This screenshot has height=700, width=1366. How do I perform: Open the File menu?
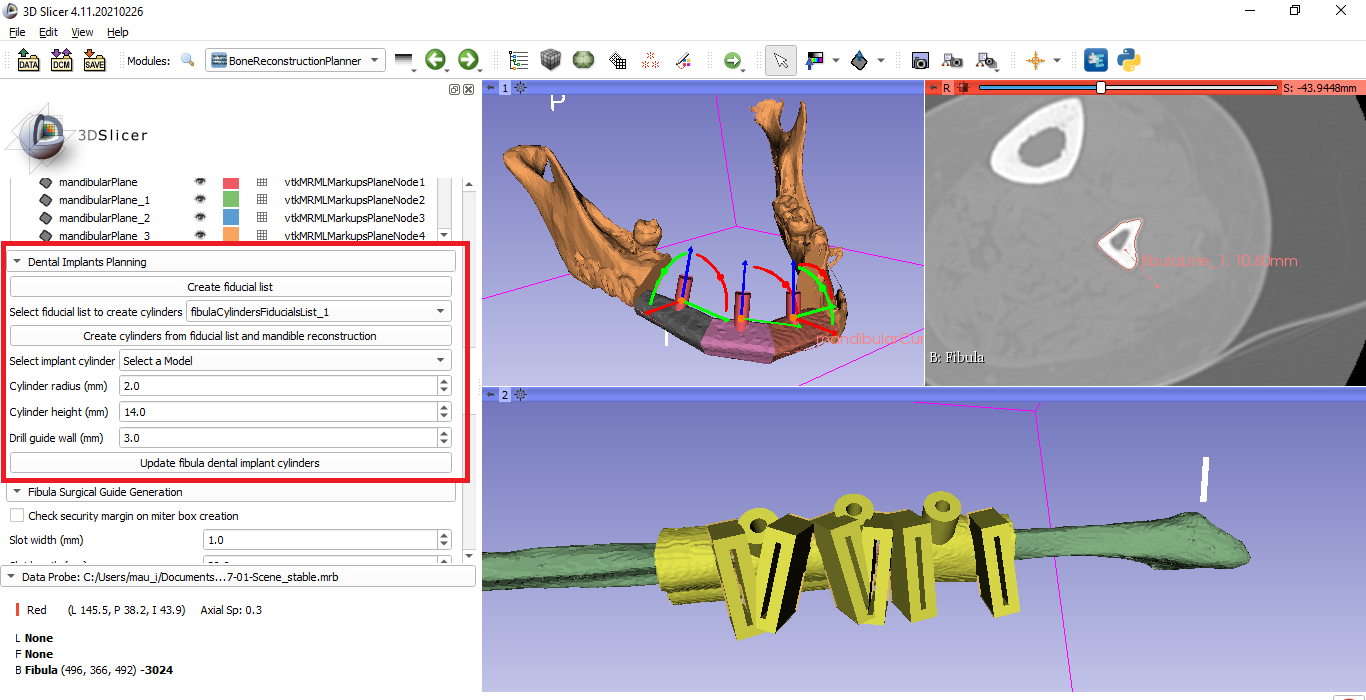coord(17,32)
